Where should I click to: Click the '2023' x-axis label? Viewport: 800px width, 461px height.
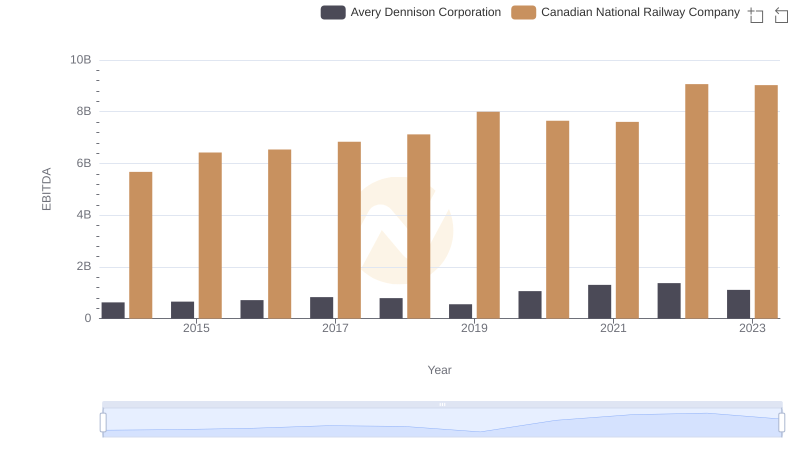tap(753, 328)
